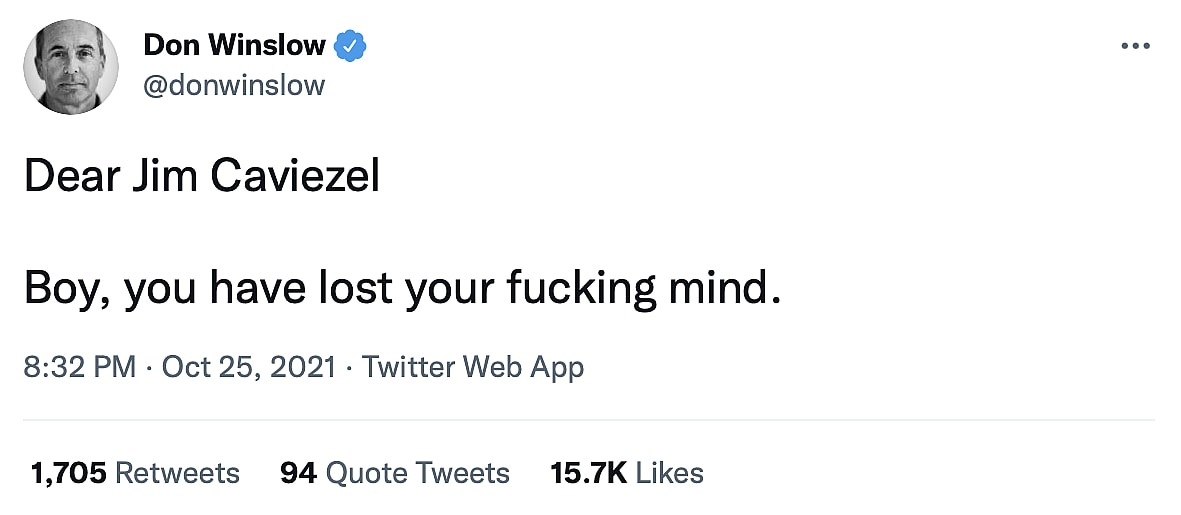Show who liked via Likes label
Image resolution: width=1181 pixels, height=515 pixels.
coord(669,472)
